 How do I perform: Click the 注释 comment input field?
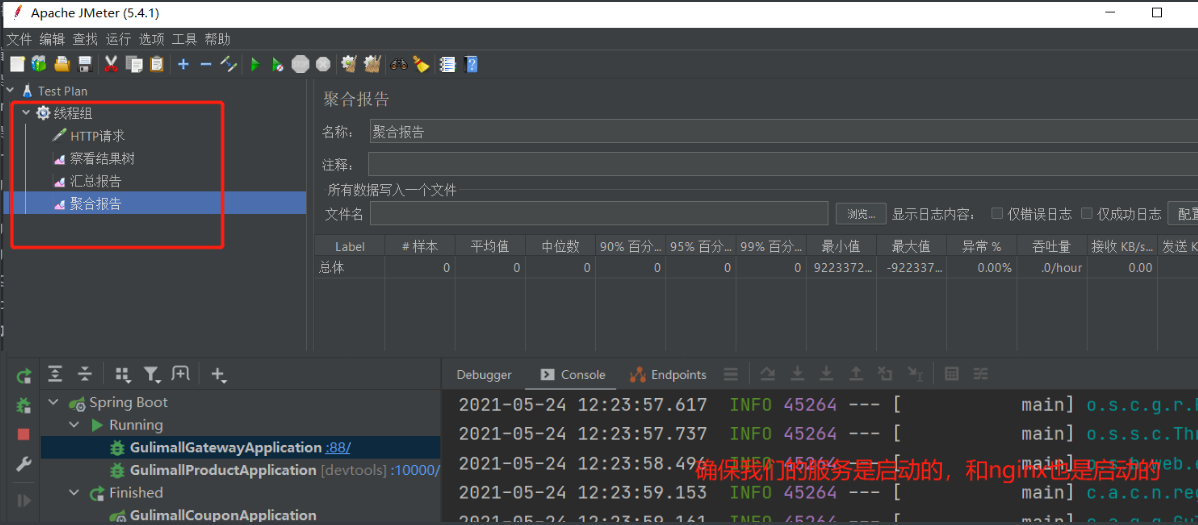tap(783, 164)
